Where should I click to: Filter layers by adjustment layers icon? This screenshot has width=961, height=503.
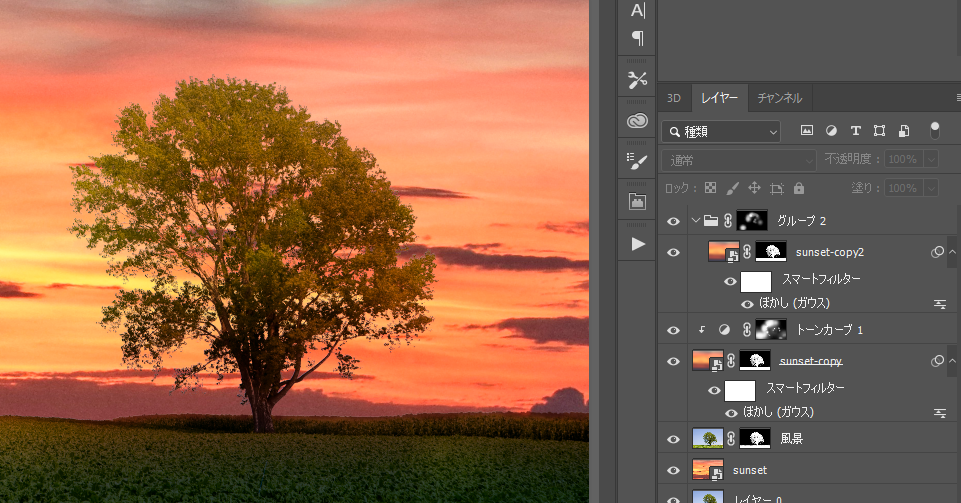pyautogui.click(x=831, y=131)
